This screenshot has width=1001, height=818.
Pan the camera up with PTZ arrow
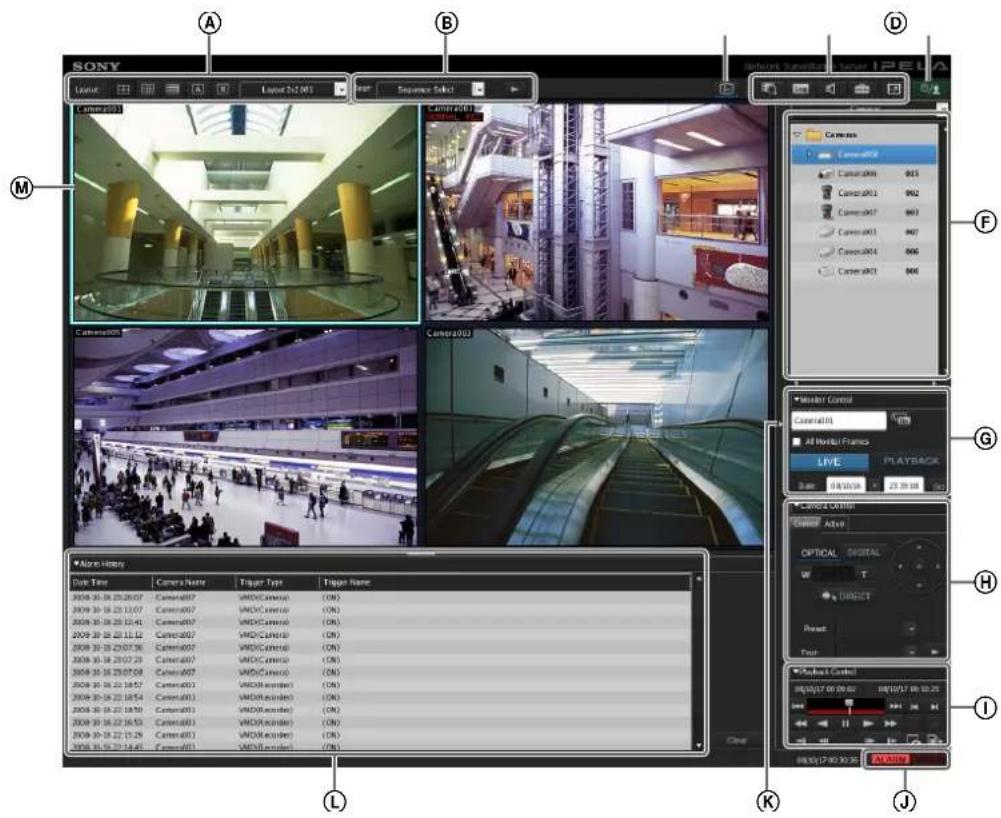tap(919, 547)
